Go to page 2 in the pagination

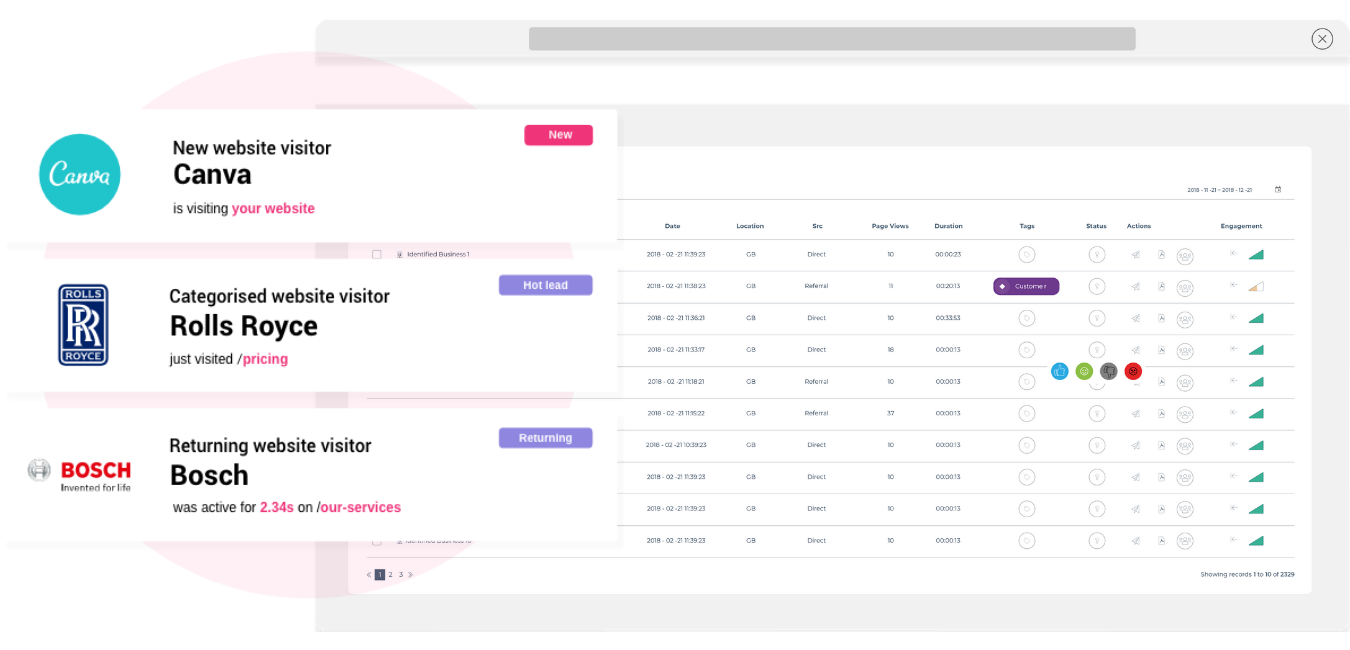tap(391, 575)
